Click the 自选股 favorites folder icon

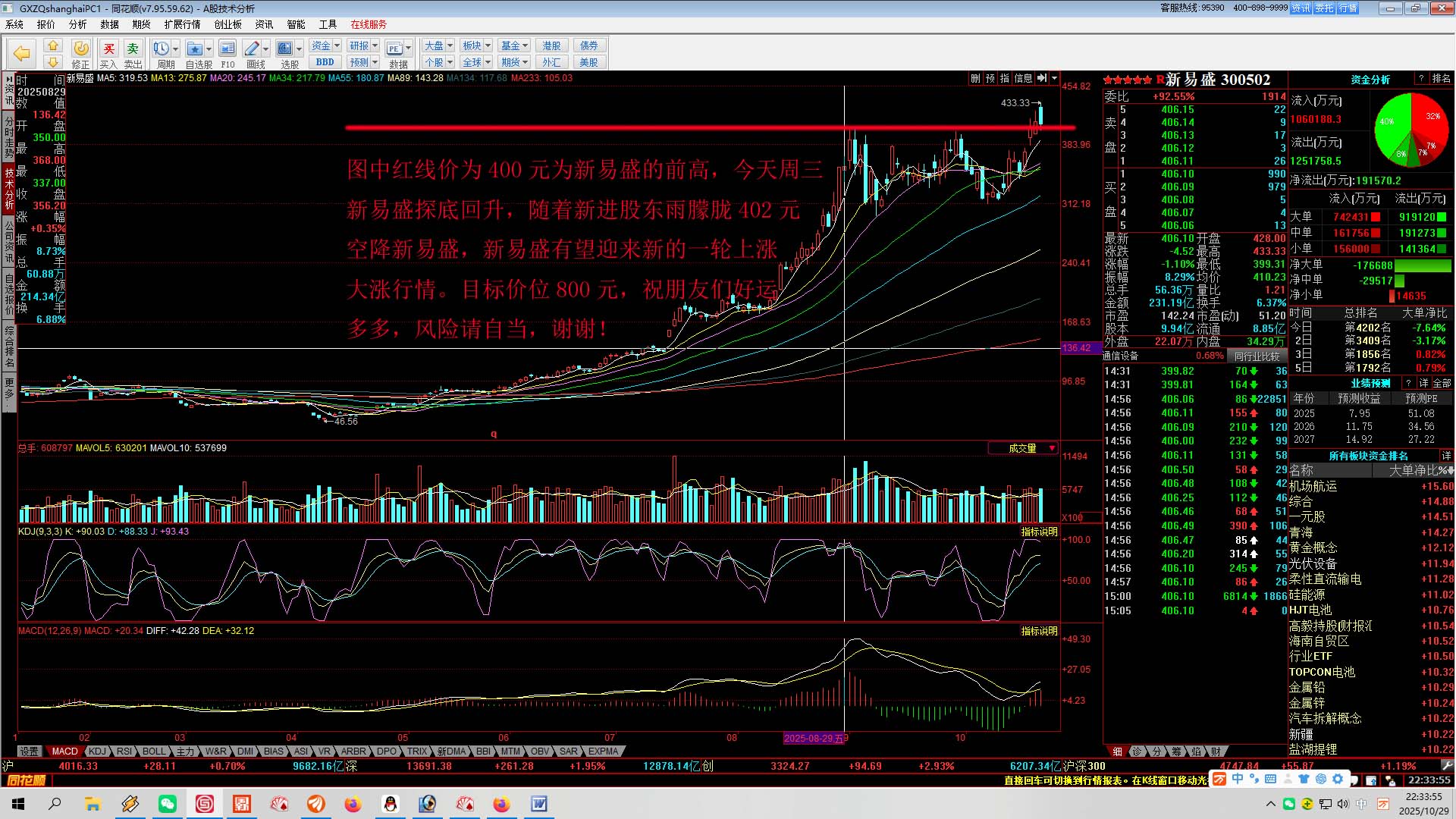coord(195,49)
